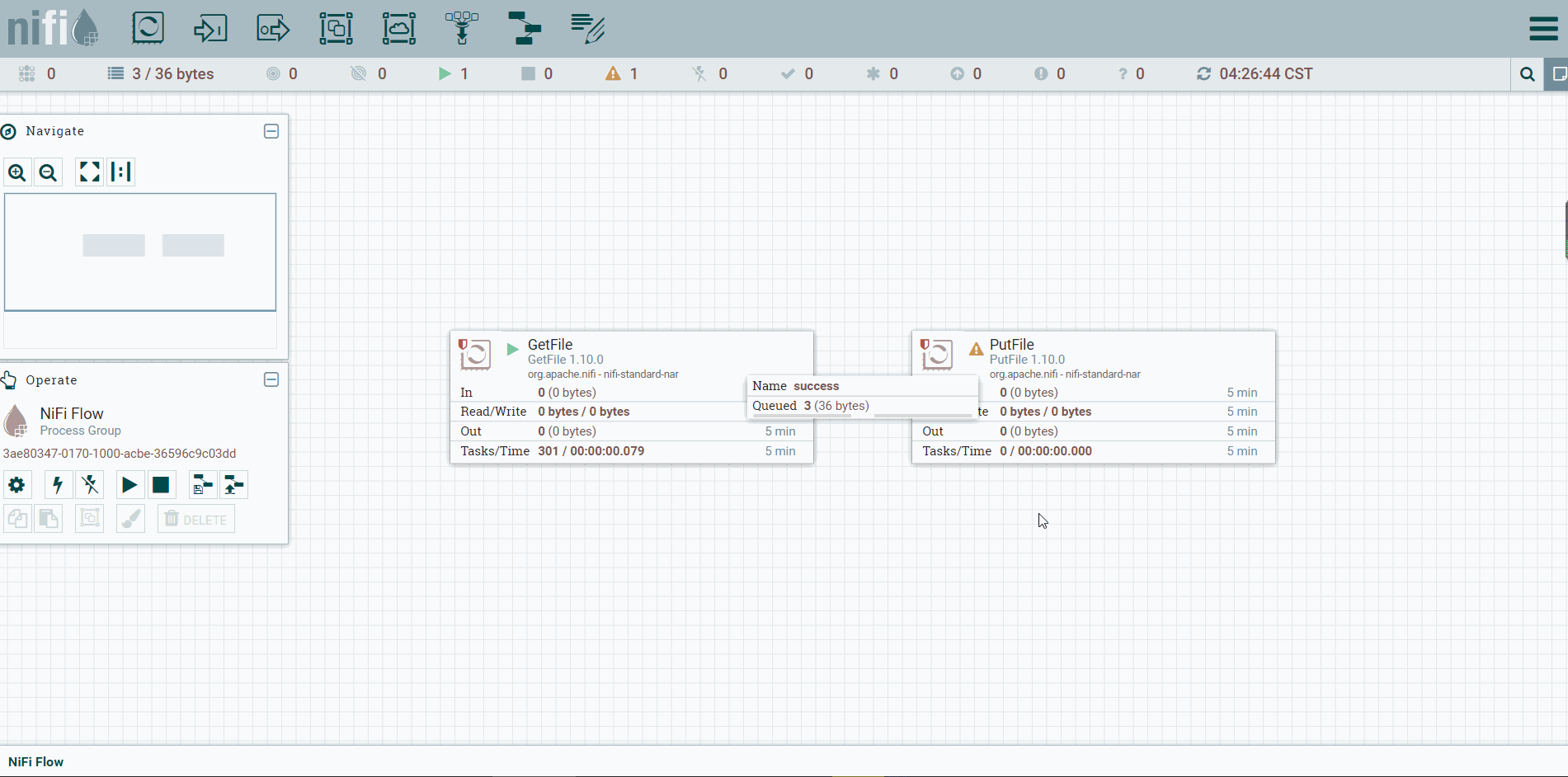
Task: Stop the NiFi Flow process group
Action: pyautogui.click(x=161, y=485)
